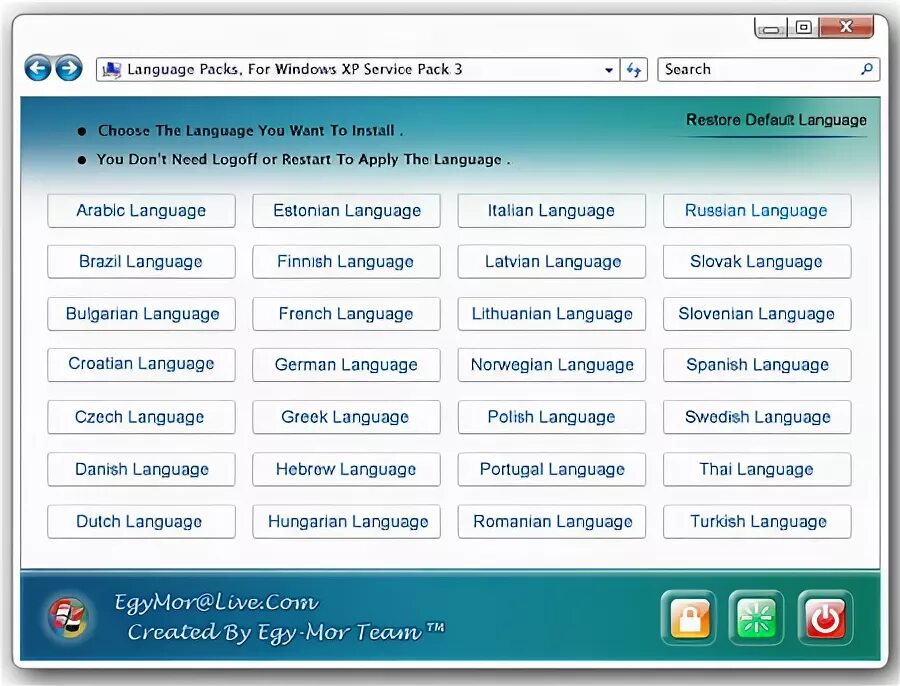
Task: Install the Turkish Language pack
Action: tap(757, 521)
